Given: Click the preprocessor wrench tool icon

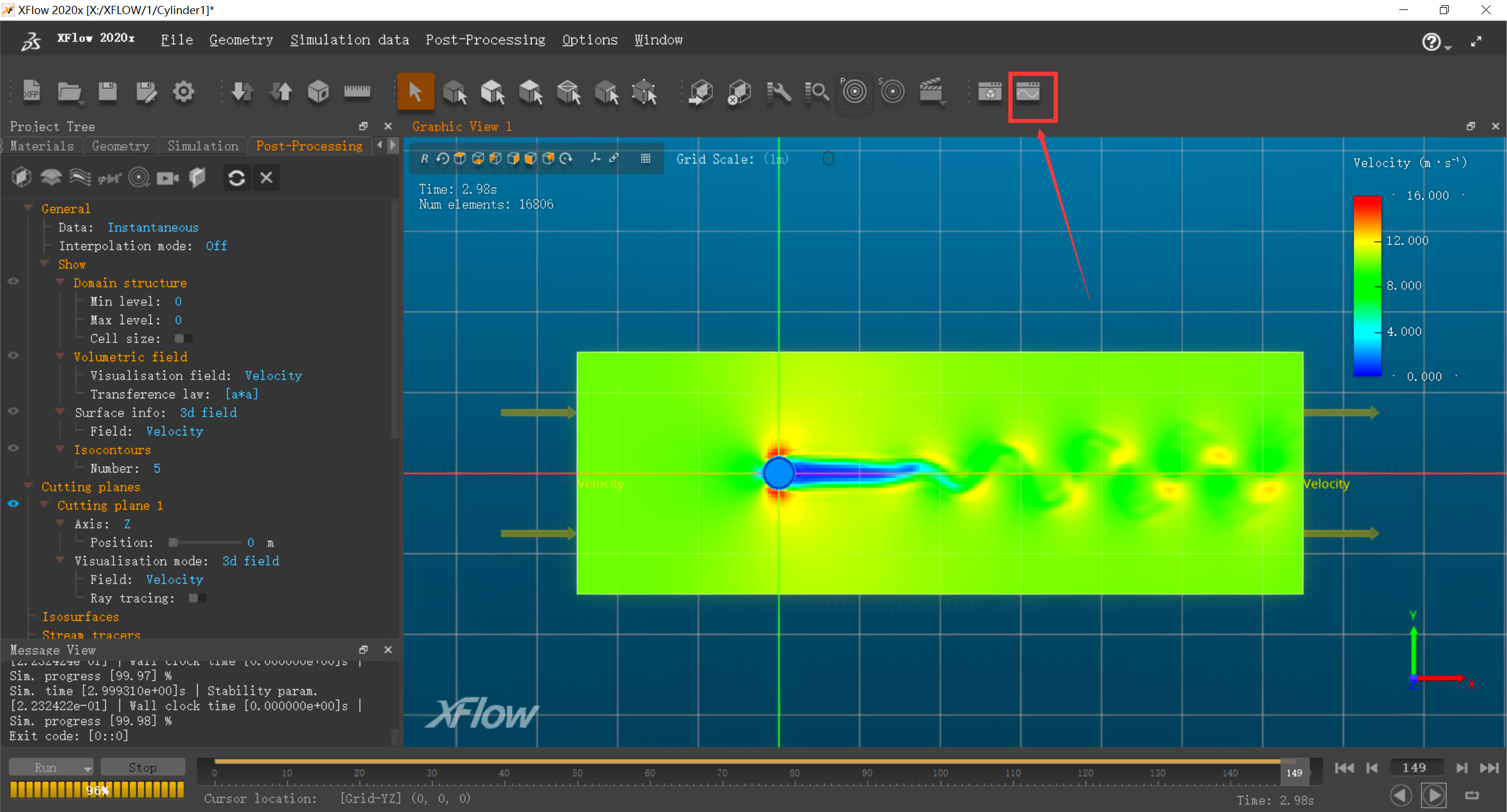Looking at the screenshot, I should (778, 92).
